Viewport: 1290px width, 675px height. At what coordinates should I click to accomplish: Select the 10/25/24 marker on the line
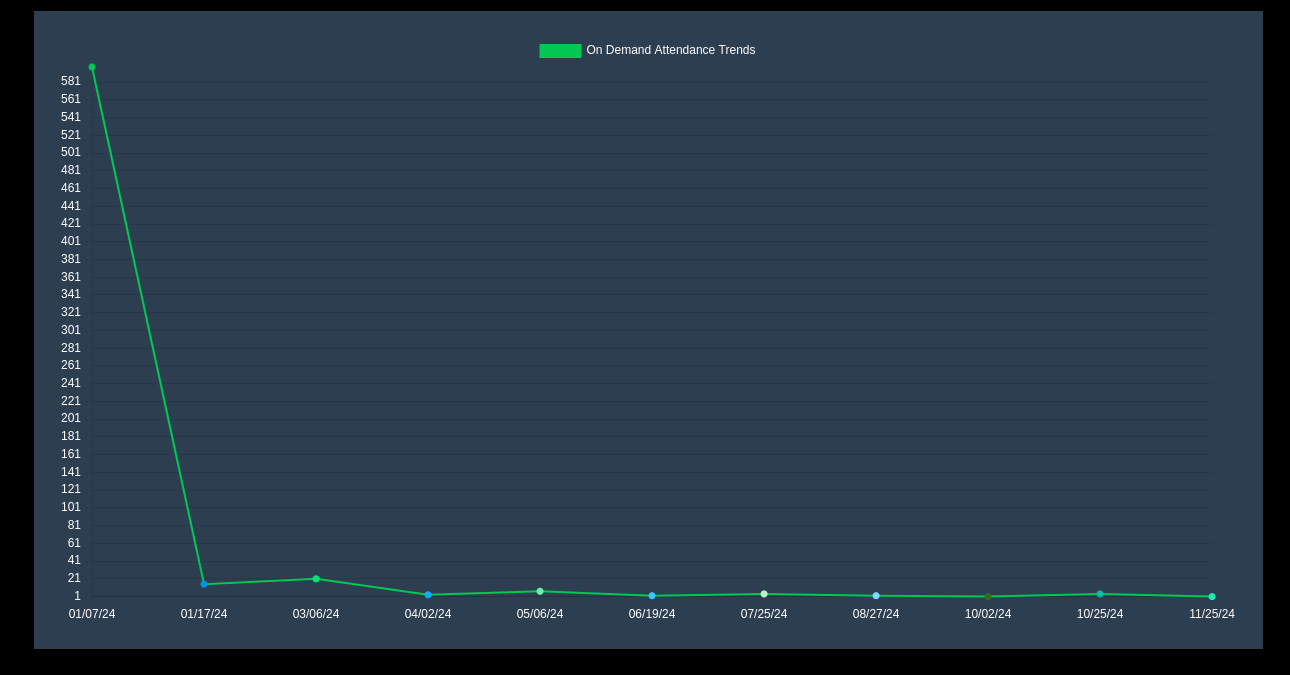(x=1099, y=593)
